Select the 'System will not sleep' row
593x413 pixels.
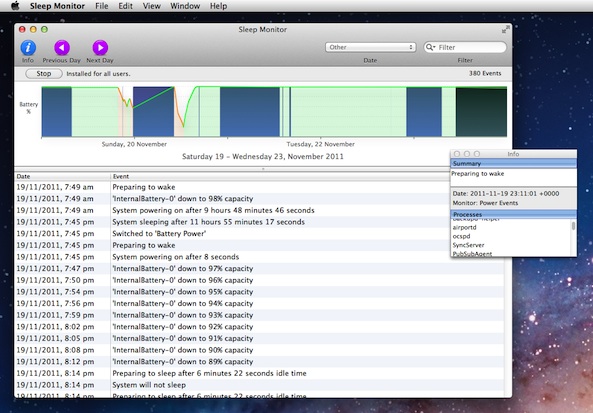(259, 385)
